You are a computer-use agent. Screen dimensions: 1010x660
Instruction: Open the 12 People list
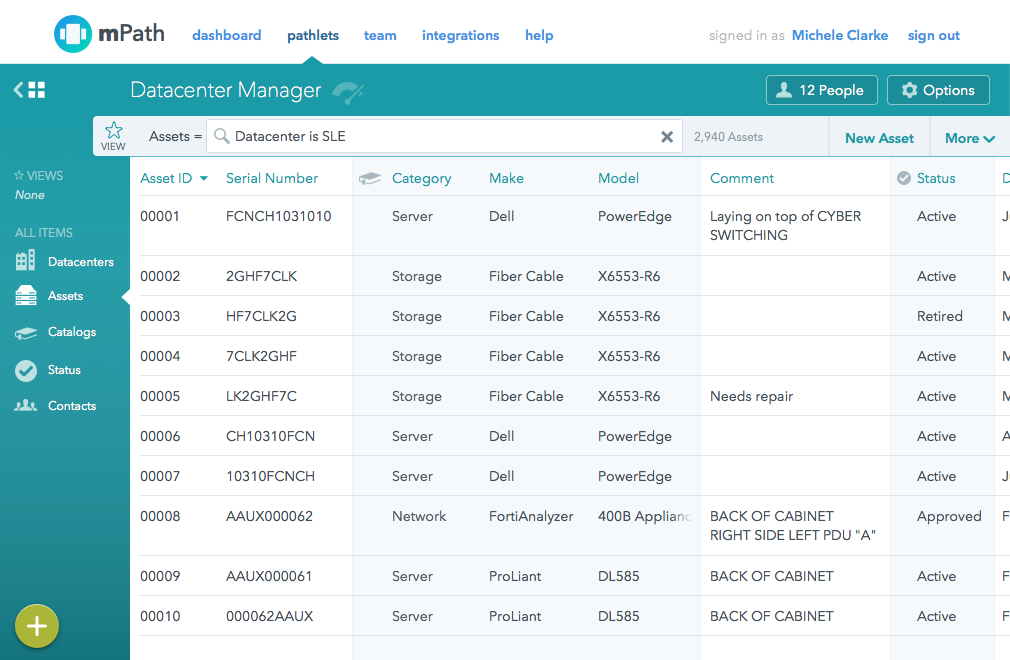tap(821, 89)
